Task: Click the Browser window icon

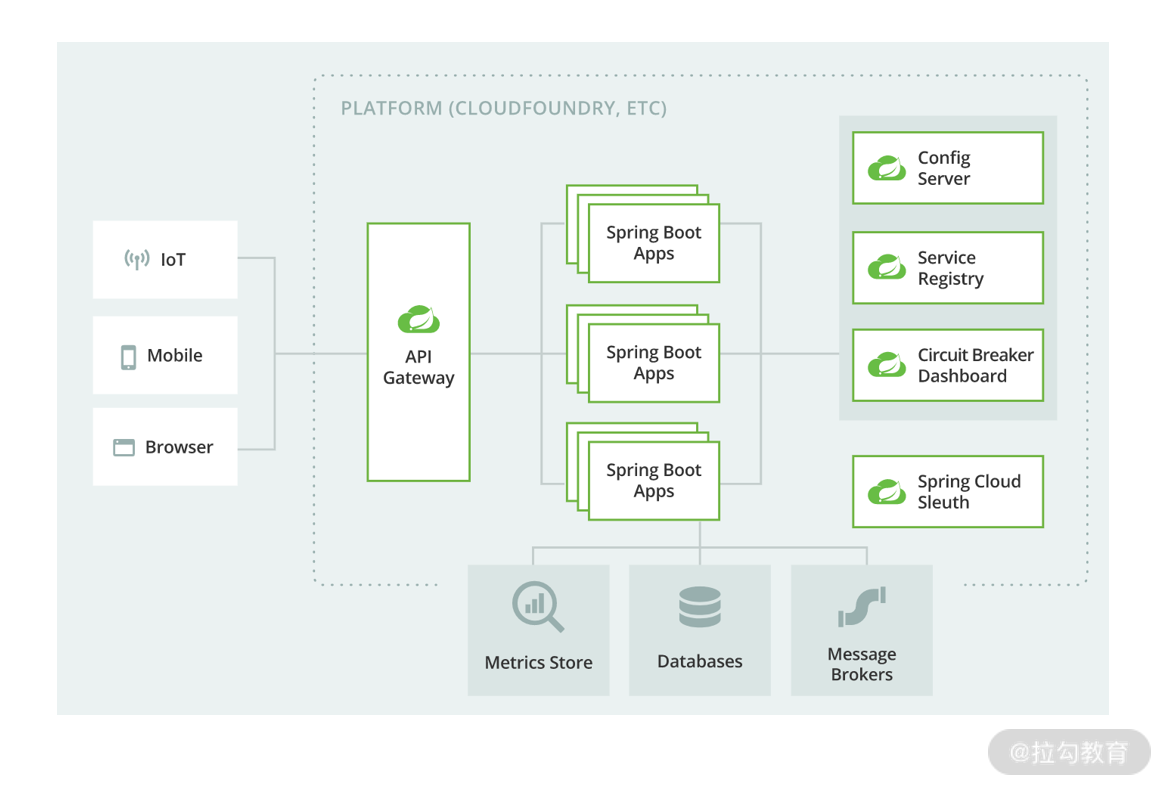Action: click(124, 447)
